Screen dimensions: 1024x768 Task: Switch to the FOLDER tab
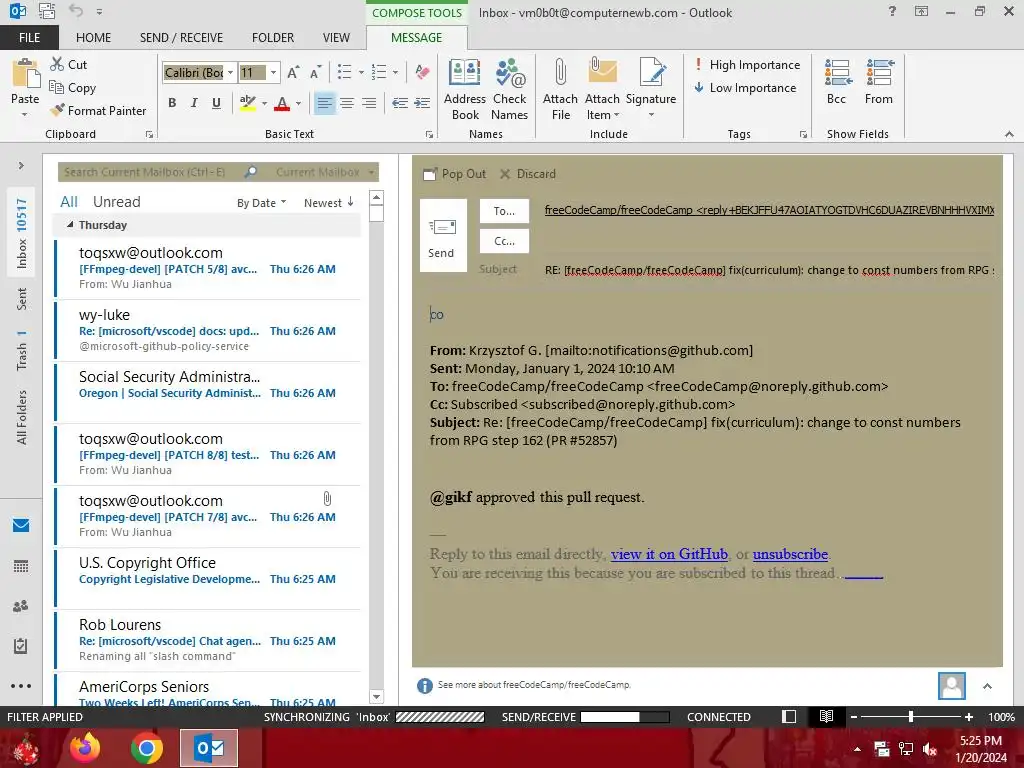click(273, 38)
